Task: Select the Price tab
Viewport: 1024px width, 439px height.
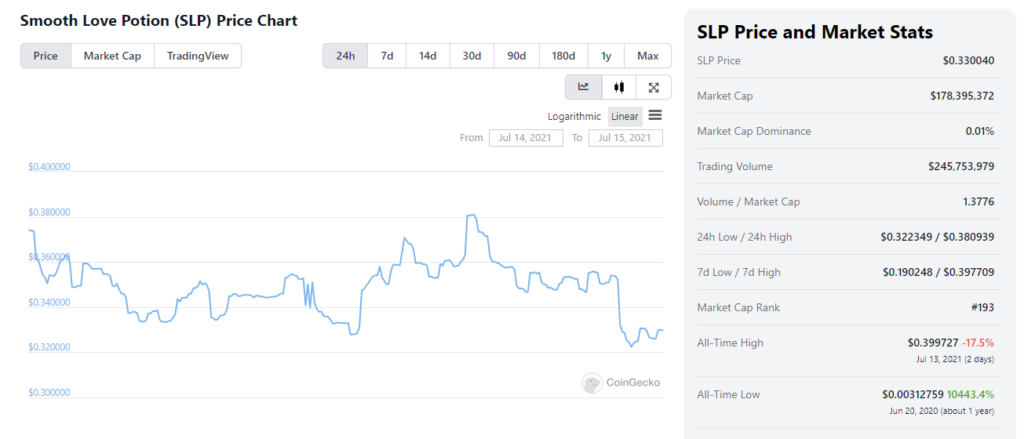Action: [x=46, y=56]
